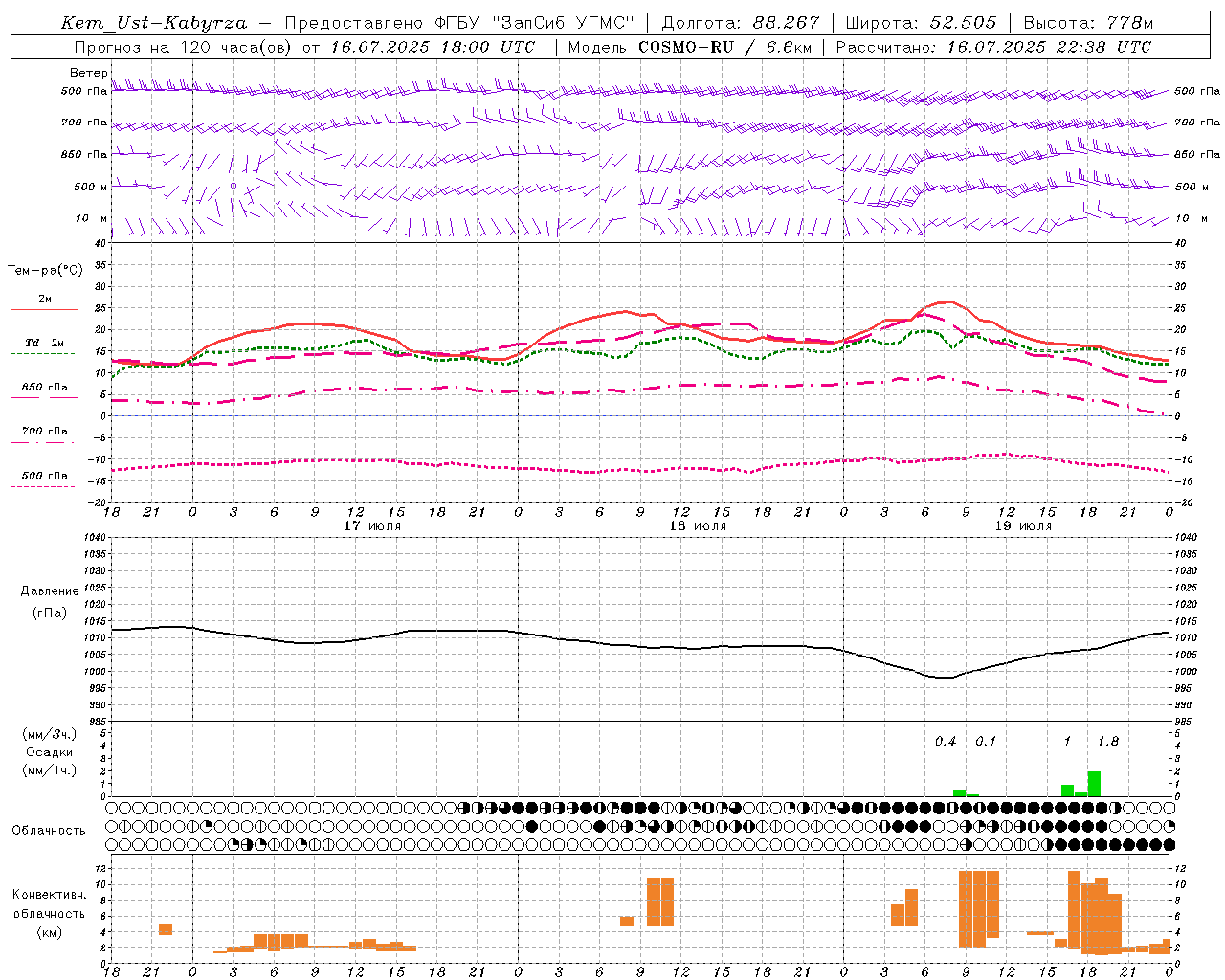This screenshot has width=1225, height=980.
Task: Select the 'Долгота: 88.267' longitude text
Action: (741, 23)
